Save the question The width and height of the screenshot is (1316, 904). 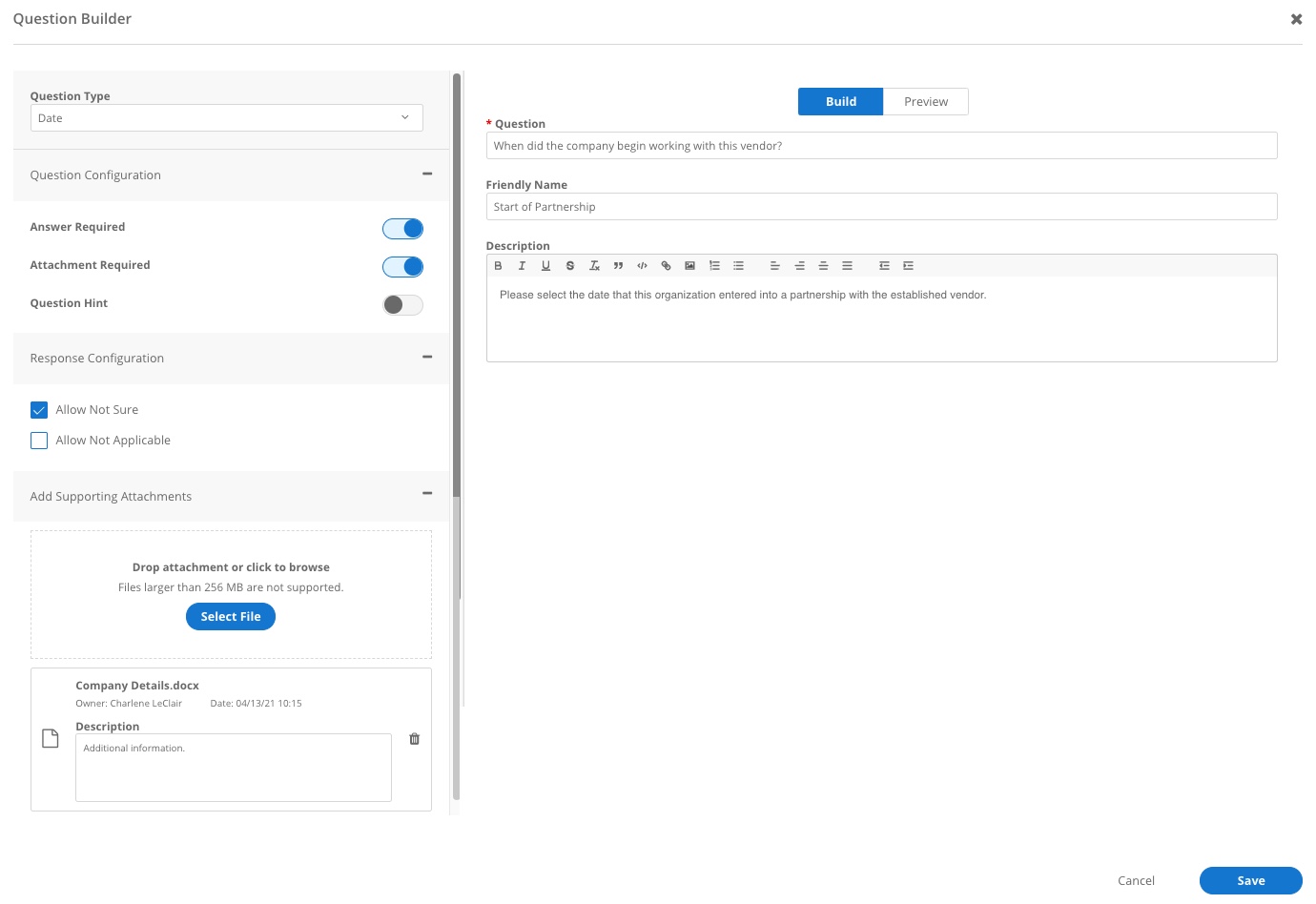(1250, 881)
